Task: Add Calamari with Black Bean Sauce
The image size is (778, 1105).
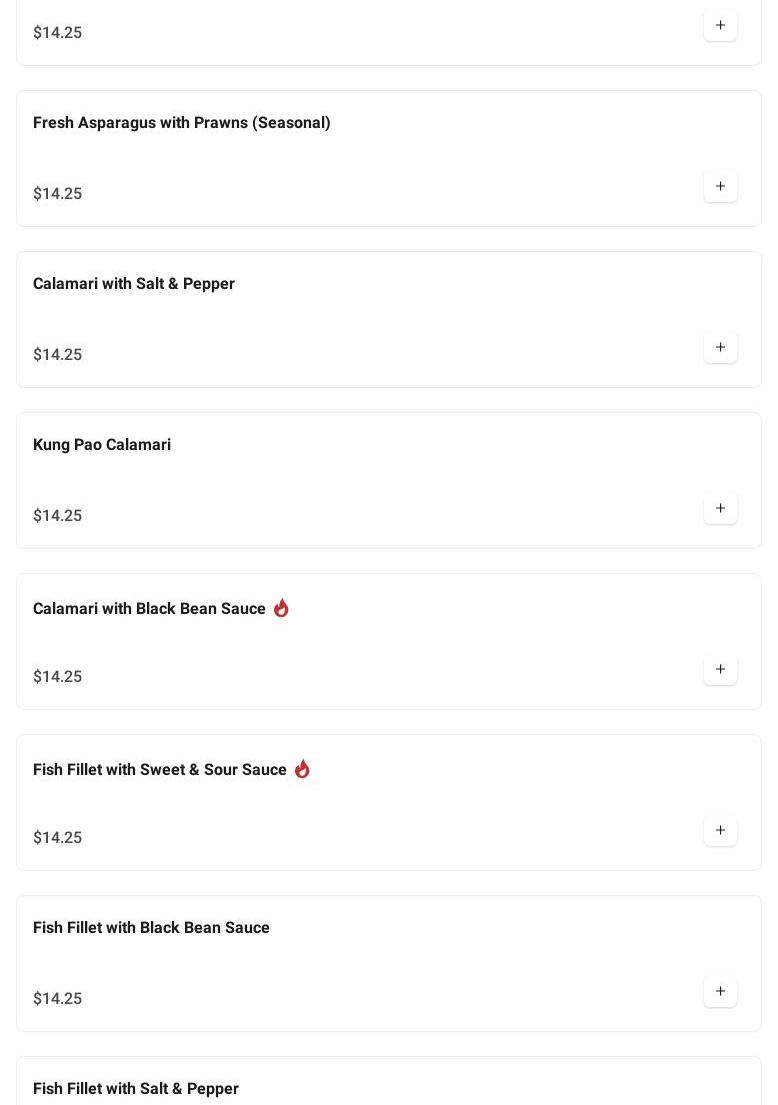Action: tap(720, 669)
